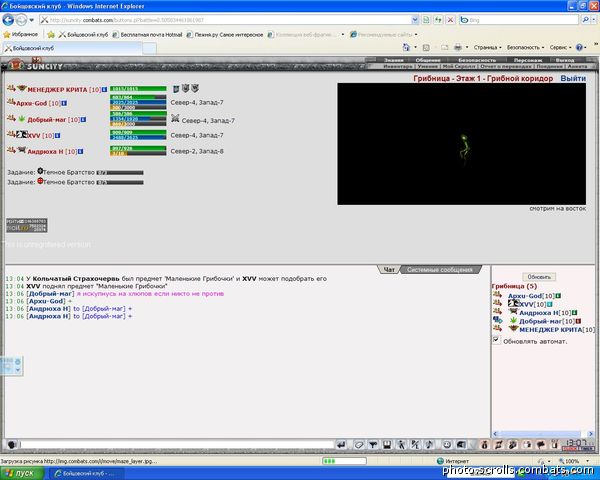Open the smiley emoticons icon

click(447, 444)
